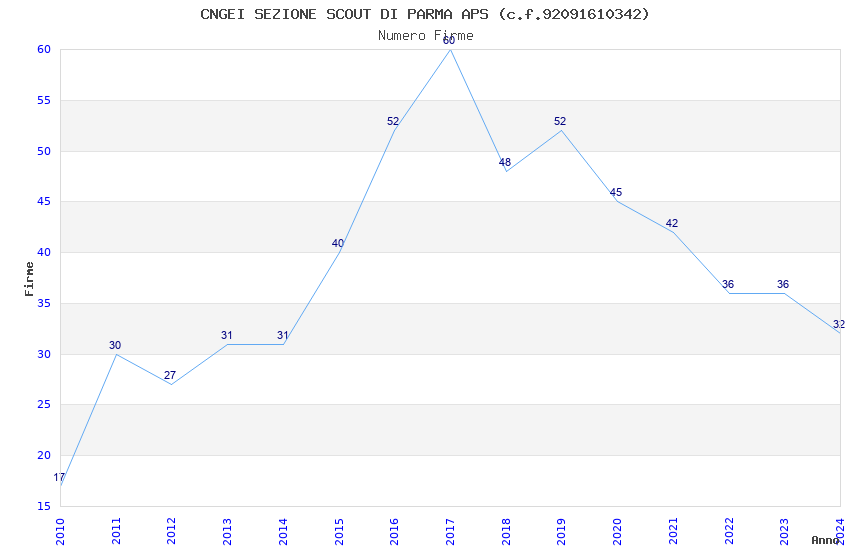The image size is (850, 550).
Task: Click the data label 42 for year 2021
Action: [x=672, y=223]
